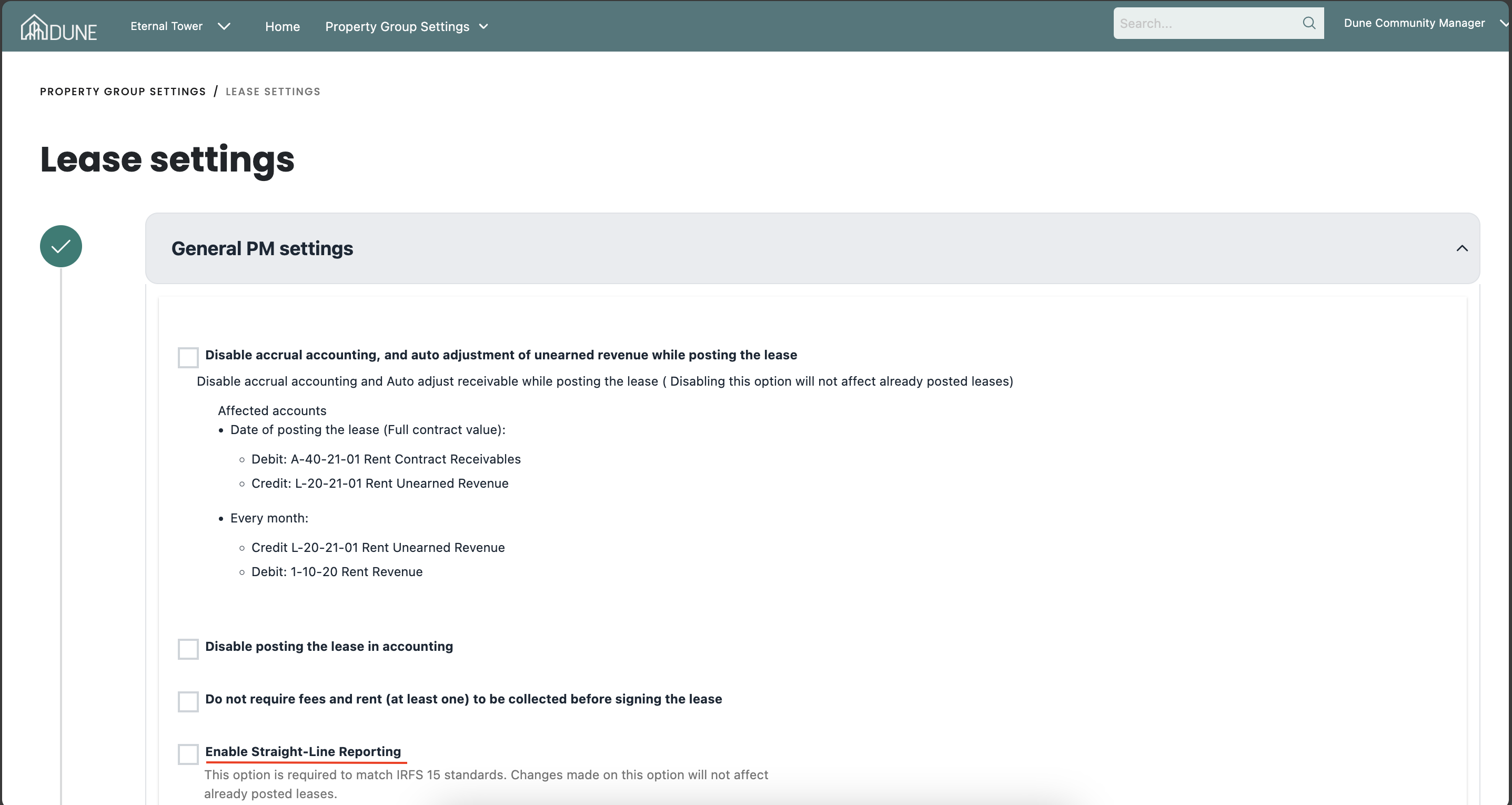Click the Property Group Settings breadcrumb link
1512x805 pixels.
[x=123, y=92]
